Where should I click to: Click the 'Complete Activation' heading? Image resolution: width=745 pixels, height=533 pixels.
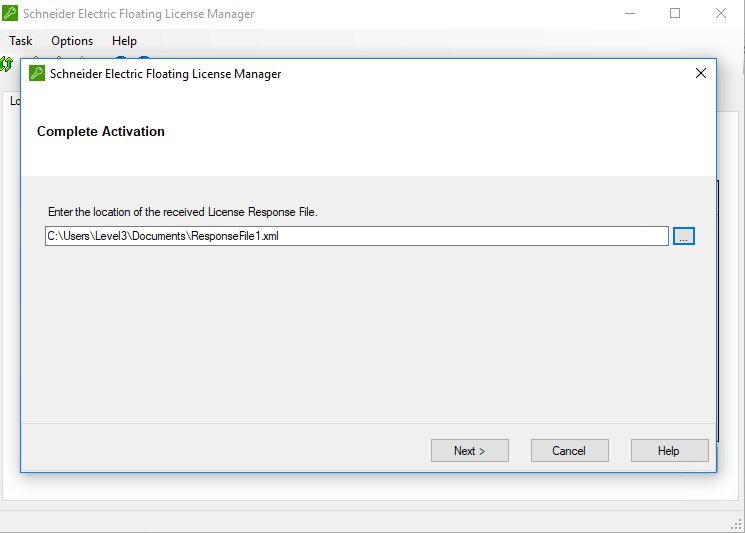click(x=101, y=132)
